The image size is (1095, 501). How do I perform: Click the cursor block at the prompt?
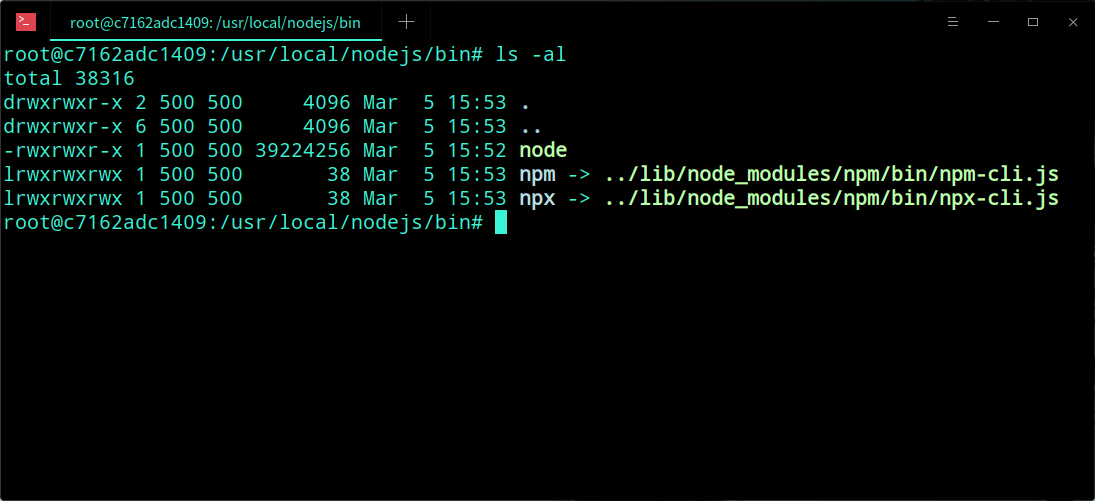[501, 223]
